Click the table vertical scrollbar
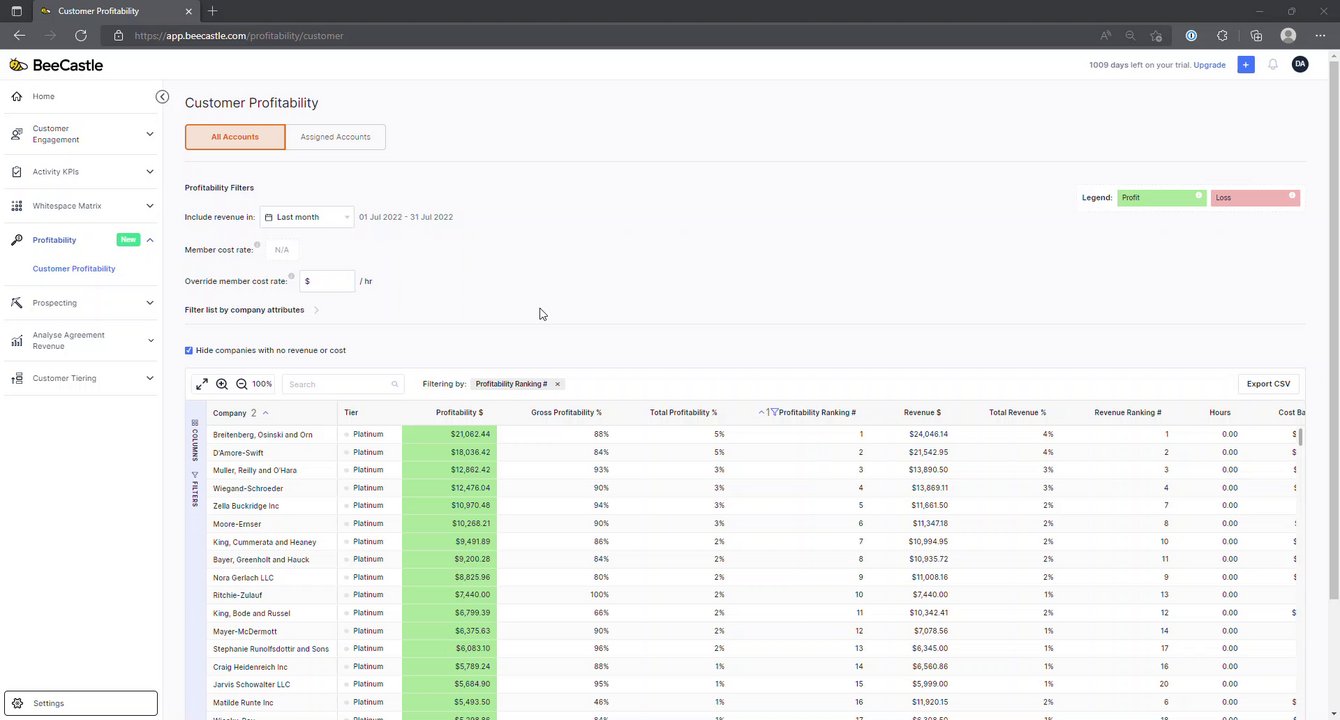The width and height of the screenshot is (1340, 720). (x=1301, y=438)
